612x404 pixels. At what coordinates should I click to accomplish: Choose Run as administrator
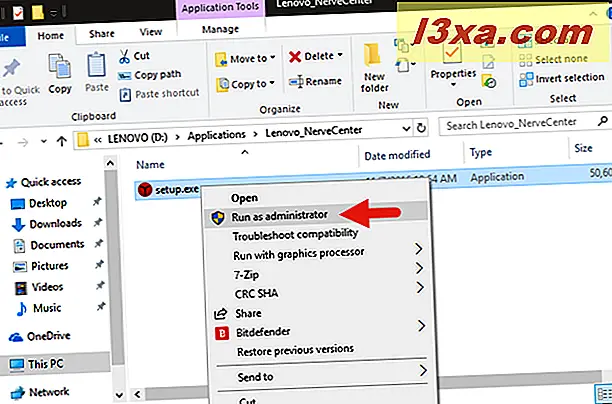(315, 216)
